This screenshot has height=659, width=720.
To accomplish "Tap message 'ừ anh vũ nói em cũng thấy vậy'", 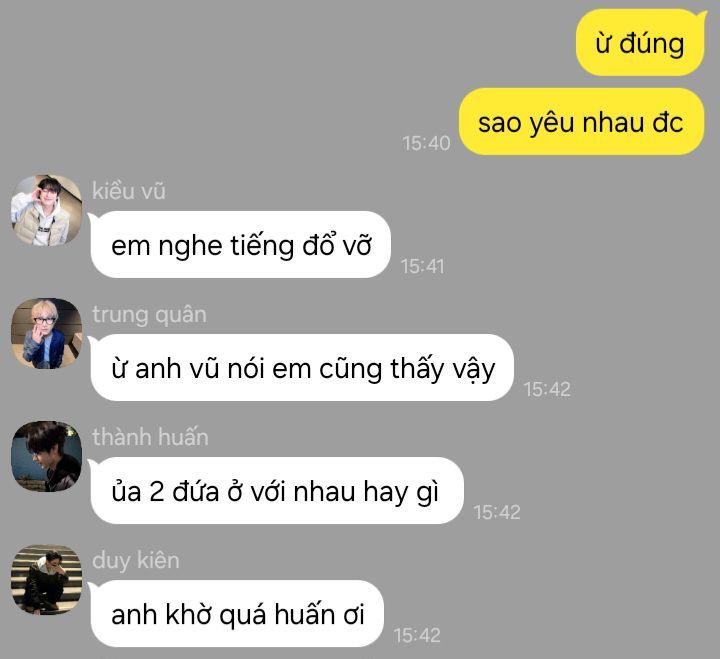I will [x=302, y=367].
